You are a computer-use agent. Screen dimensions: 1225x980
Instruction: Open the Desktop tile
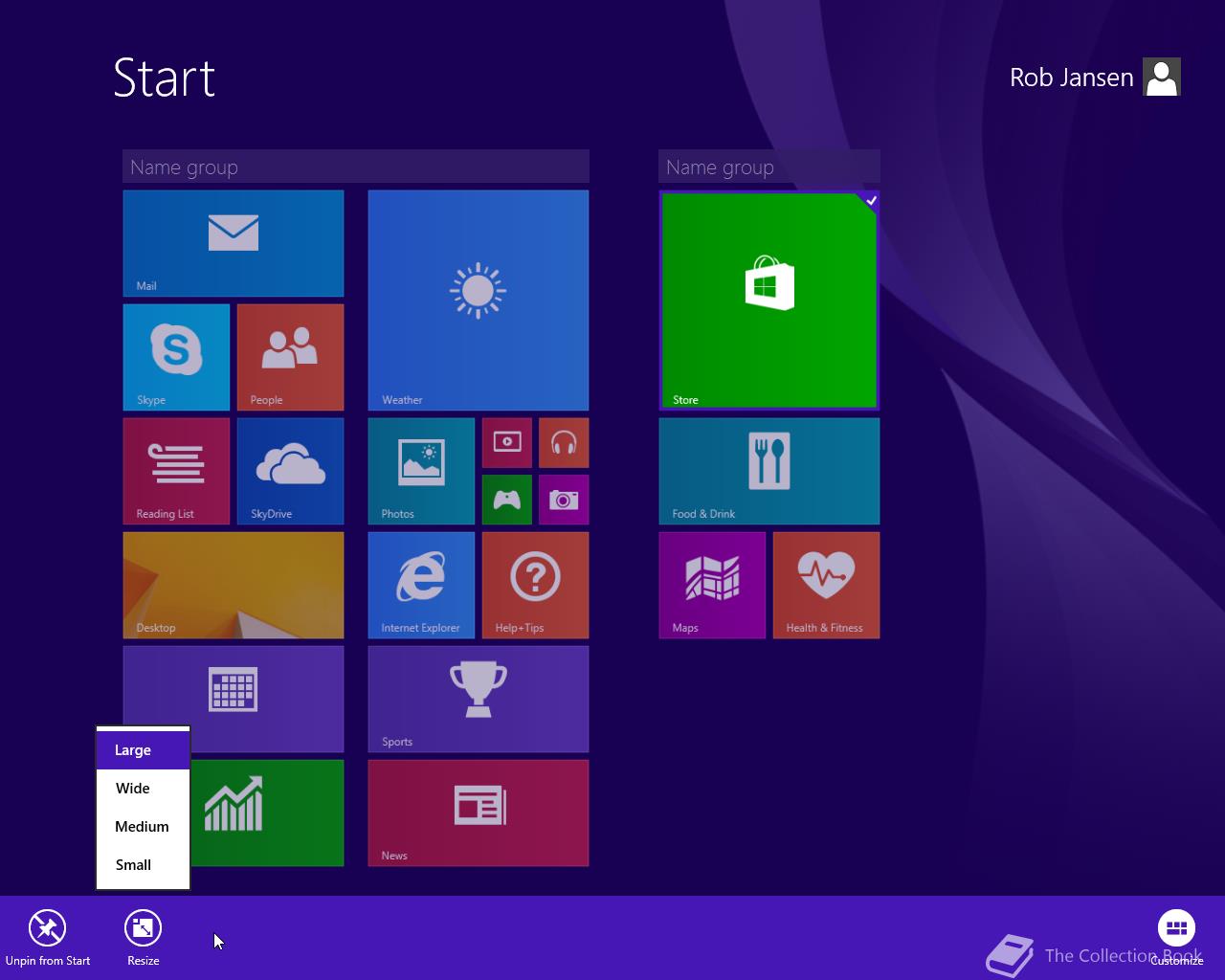(234, 585)
